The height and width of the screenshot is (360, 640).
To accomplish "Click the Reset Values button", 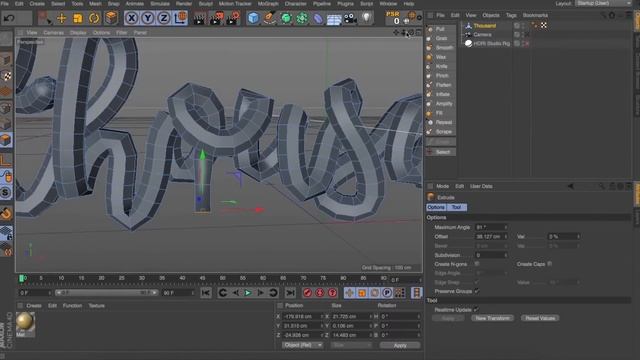I will click(540, 318).
